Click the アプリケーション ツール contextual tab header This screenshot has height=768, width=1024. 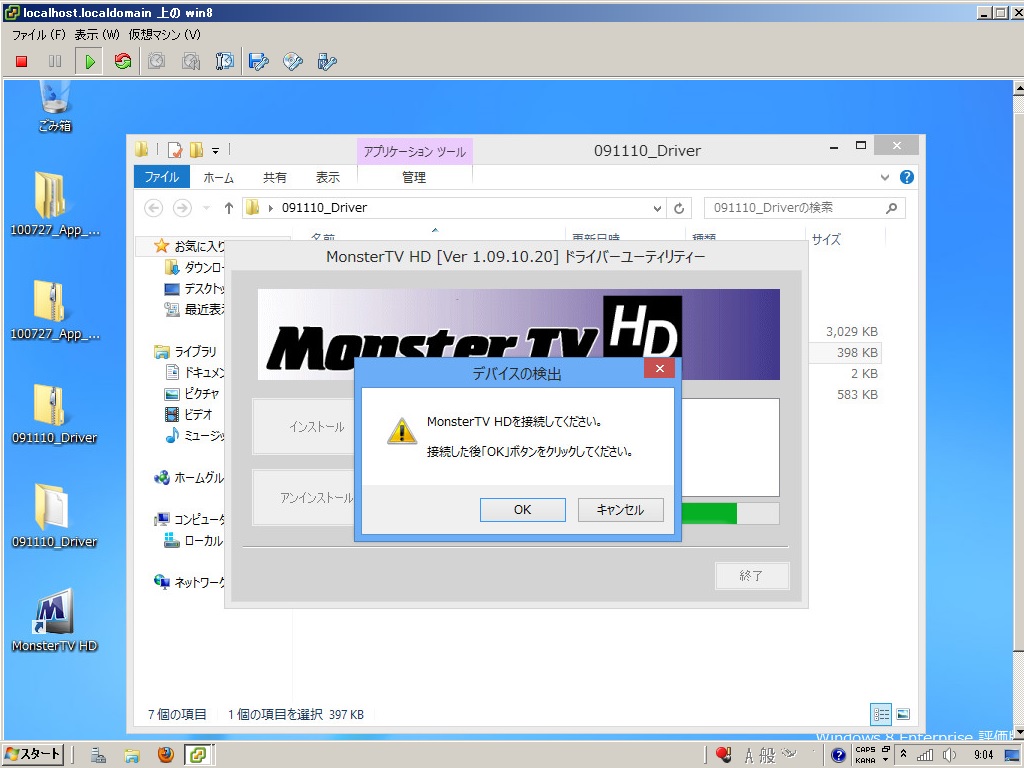[415, 152]
